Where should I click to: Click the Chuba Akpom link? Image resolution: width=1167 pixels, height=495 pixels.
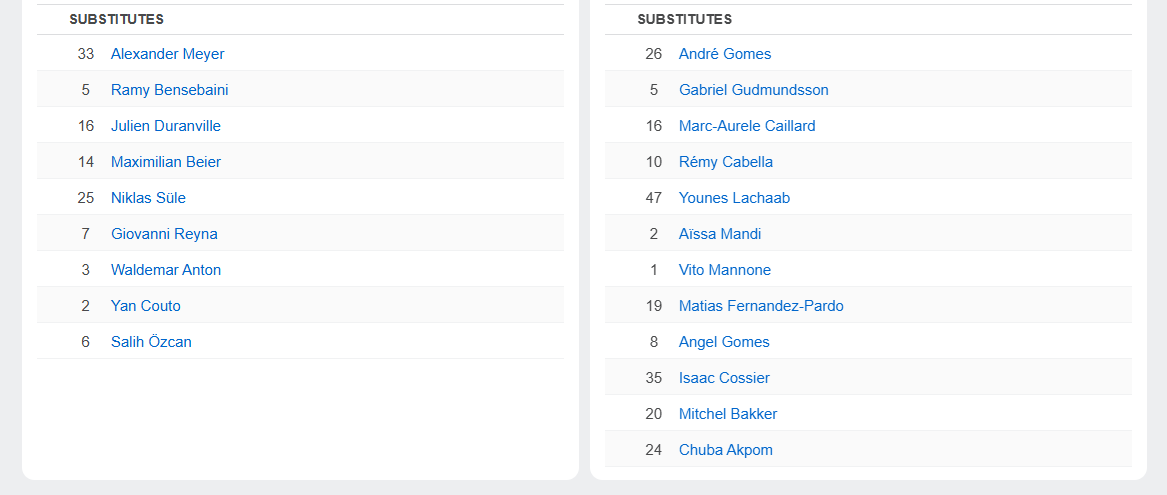pos(725,450)
